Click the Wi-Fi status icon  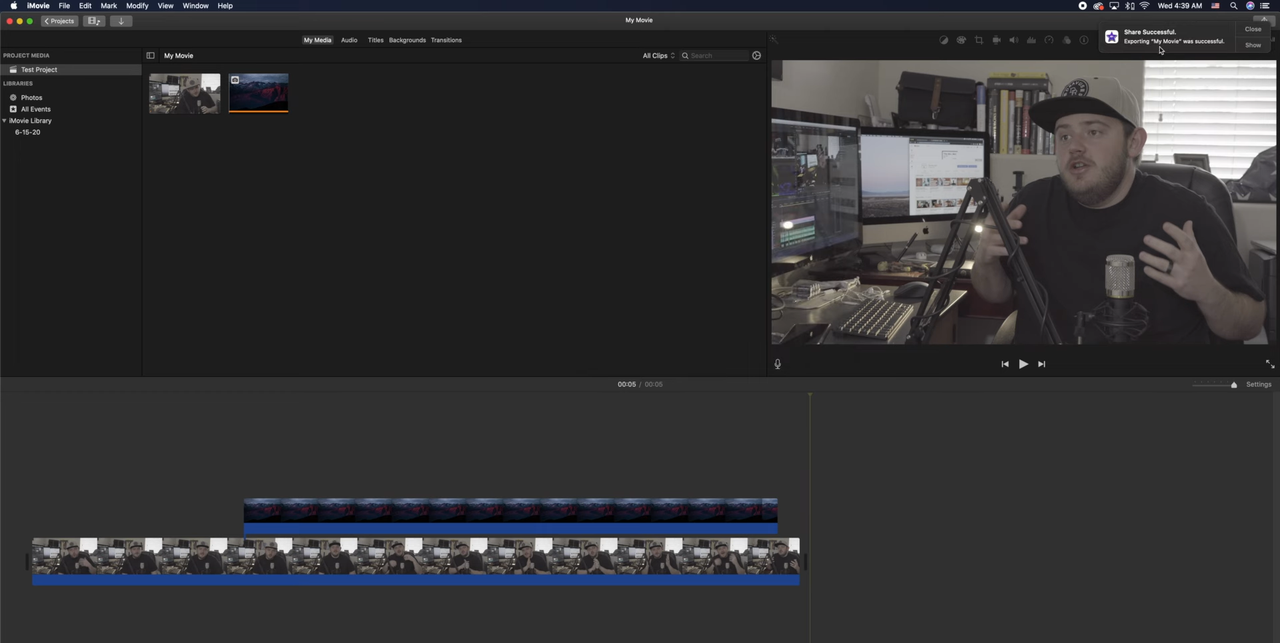tap(1145, 6)
